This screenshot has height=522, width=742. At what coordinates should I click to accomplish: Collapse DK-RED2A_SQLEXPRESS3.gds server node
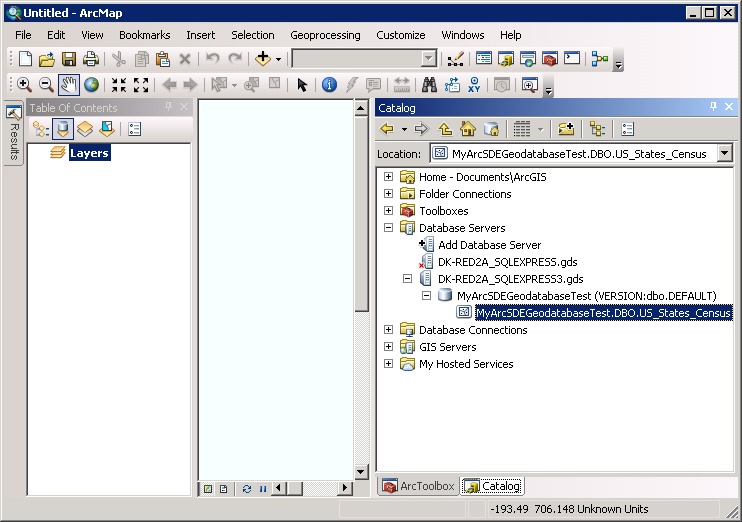407,279
